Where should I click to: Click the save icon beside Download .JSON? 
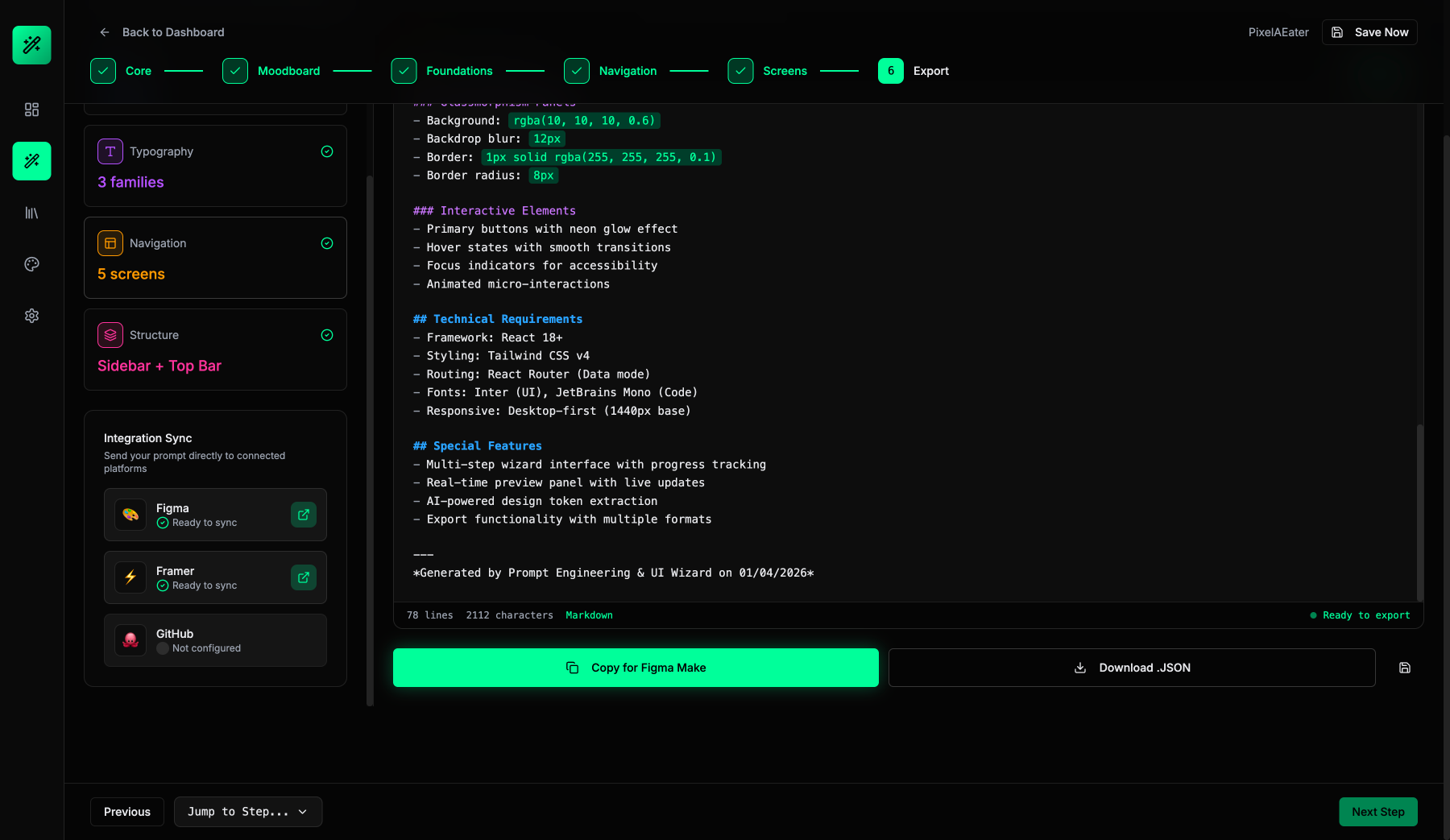click(1405, 668)
